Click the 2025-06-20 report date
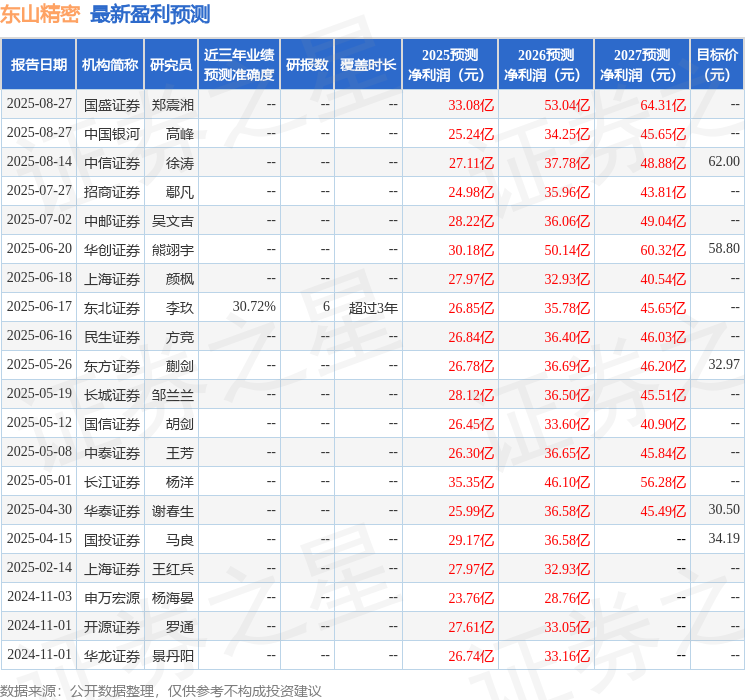The width and height of the screenshot is (745, 700). 39,249
